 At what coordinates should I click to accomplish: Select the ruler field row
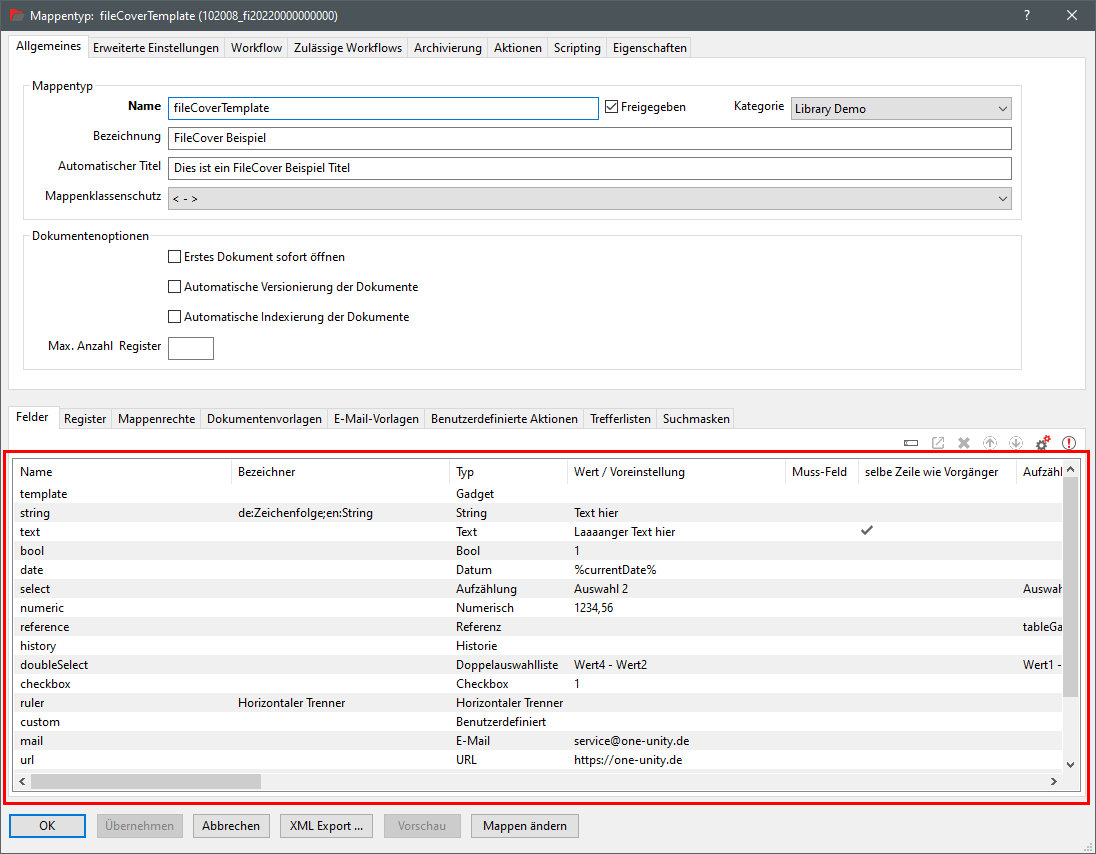(x=538, y=702)
